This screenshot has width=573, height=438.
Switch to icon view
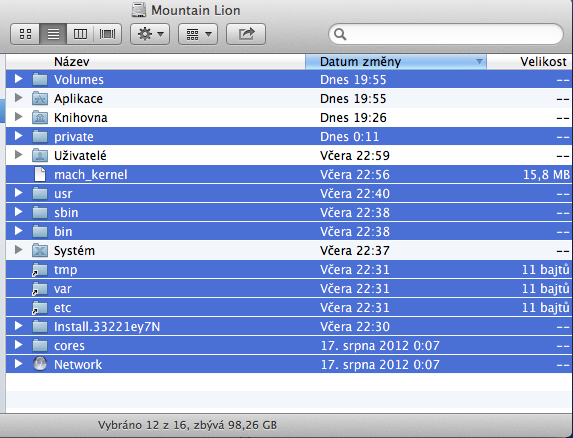pos(25,34)
